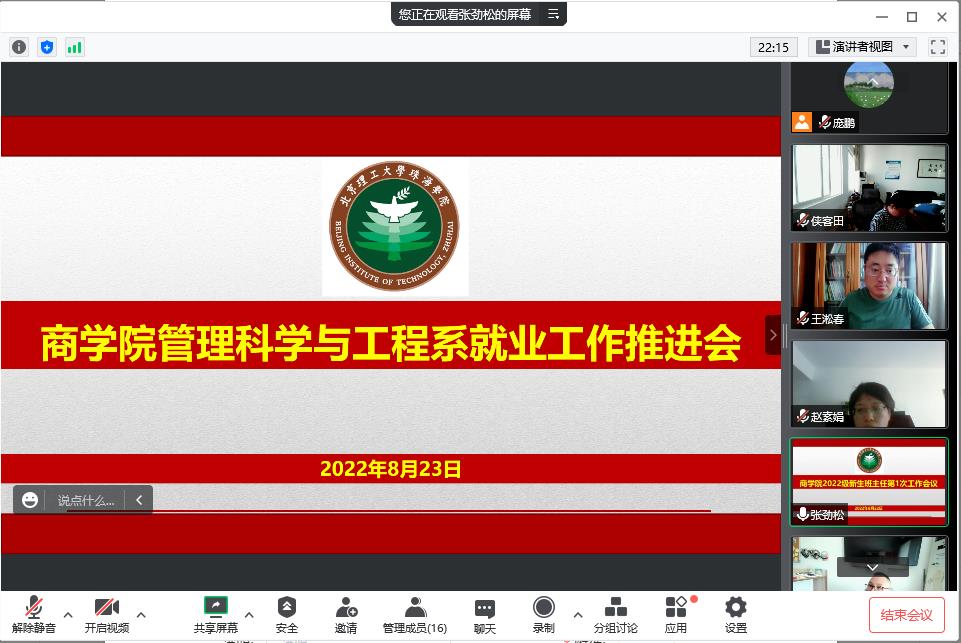Viewport: 961px width, 643px height.
Task: Start recording with 录制
Action: tap(544, 615)
